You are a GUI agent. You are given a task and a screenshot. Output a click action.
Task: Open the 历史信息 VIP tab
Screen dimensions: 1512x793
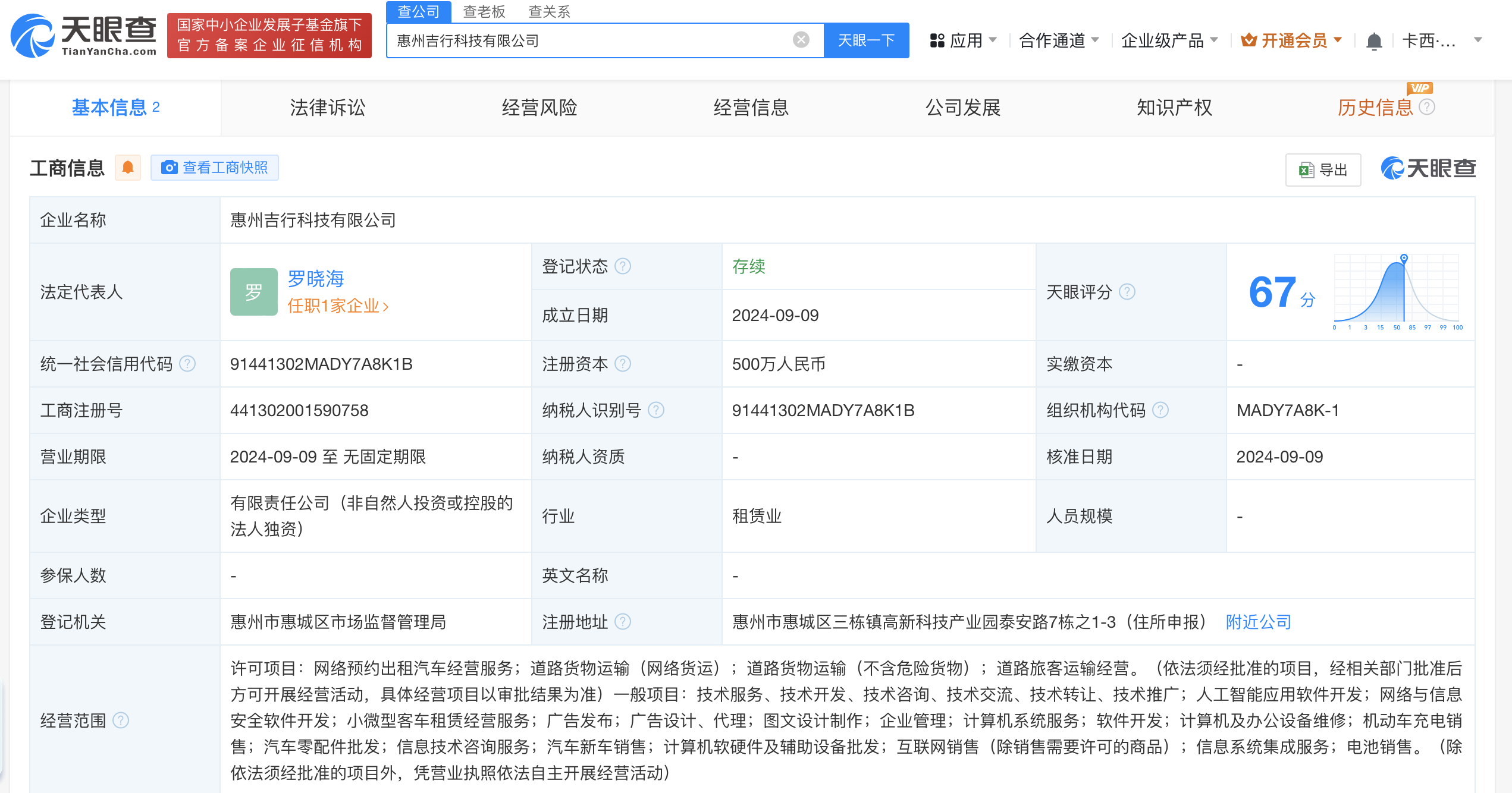[1375, 108]
